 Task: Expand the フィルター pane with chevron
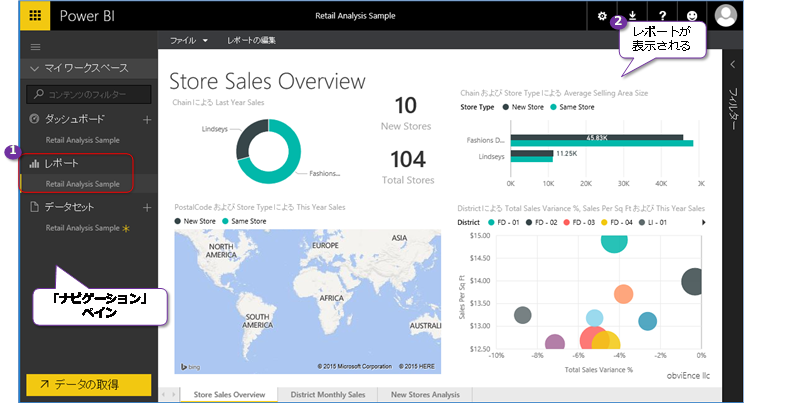(x=732, y=64)
